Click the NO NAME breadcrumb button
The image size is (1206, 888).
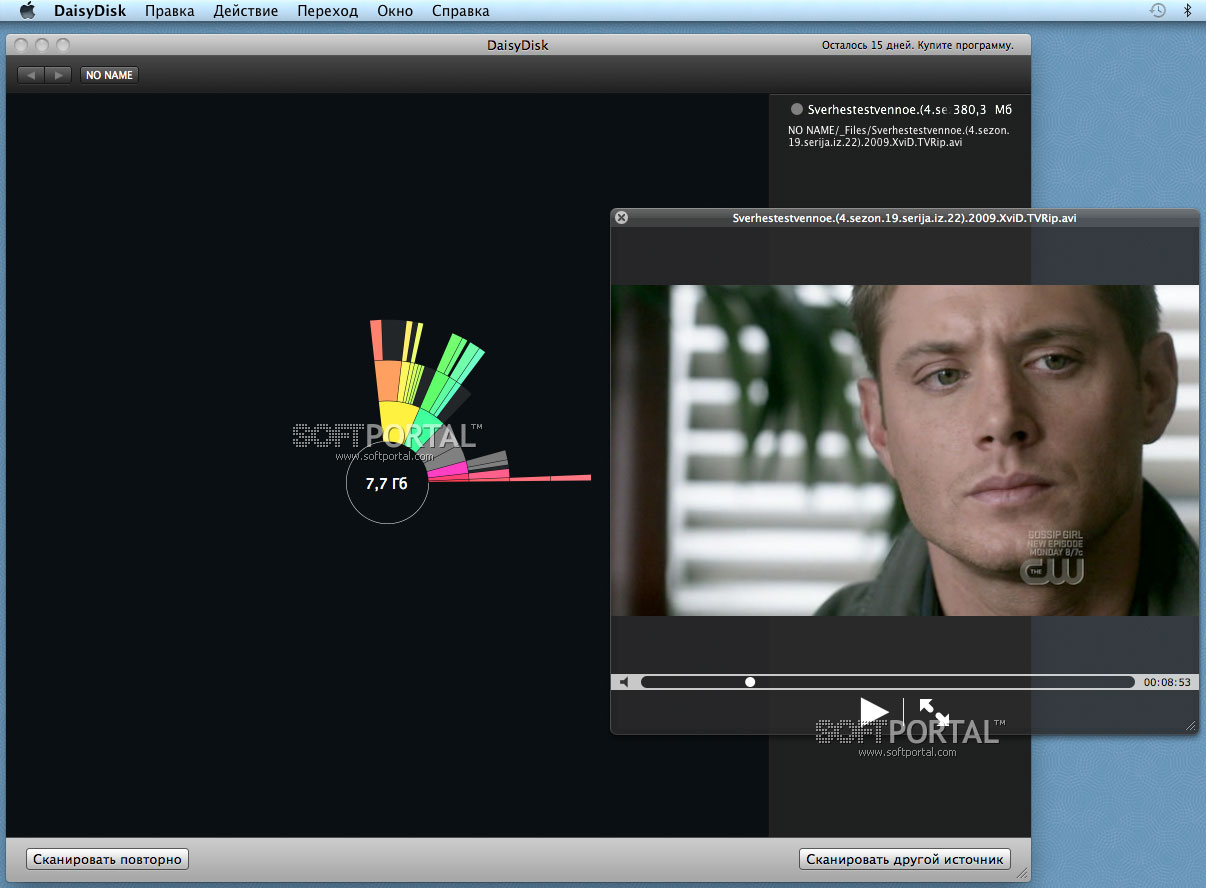pyautogui.click(x=109, y=75)
